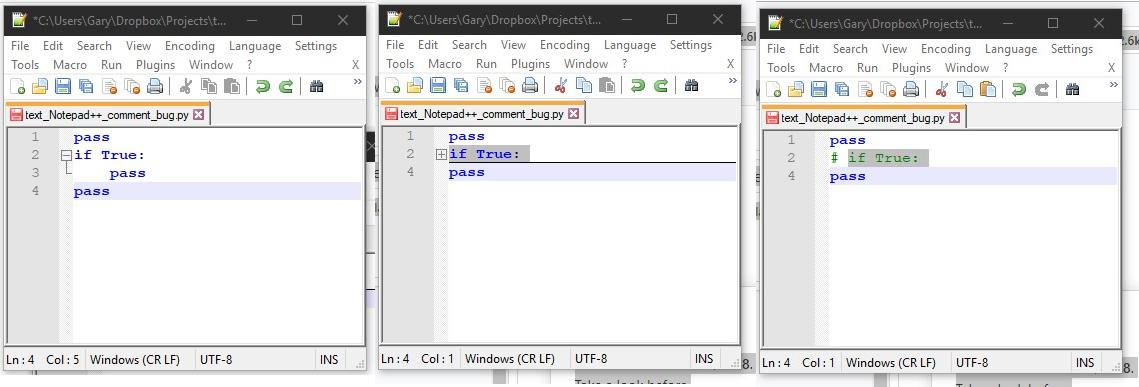Close the comment_bug.py tab in the middle window

573,113
